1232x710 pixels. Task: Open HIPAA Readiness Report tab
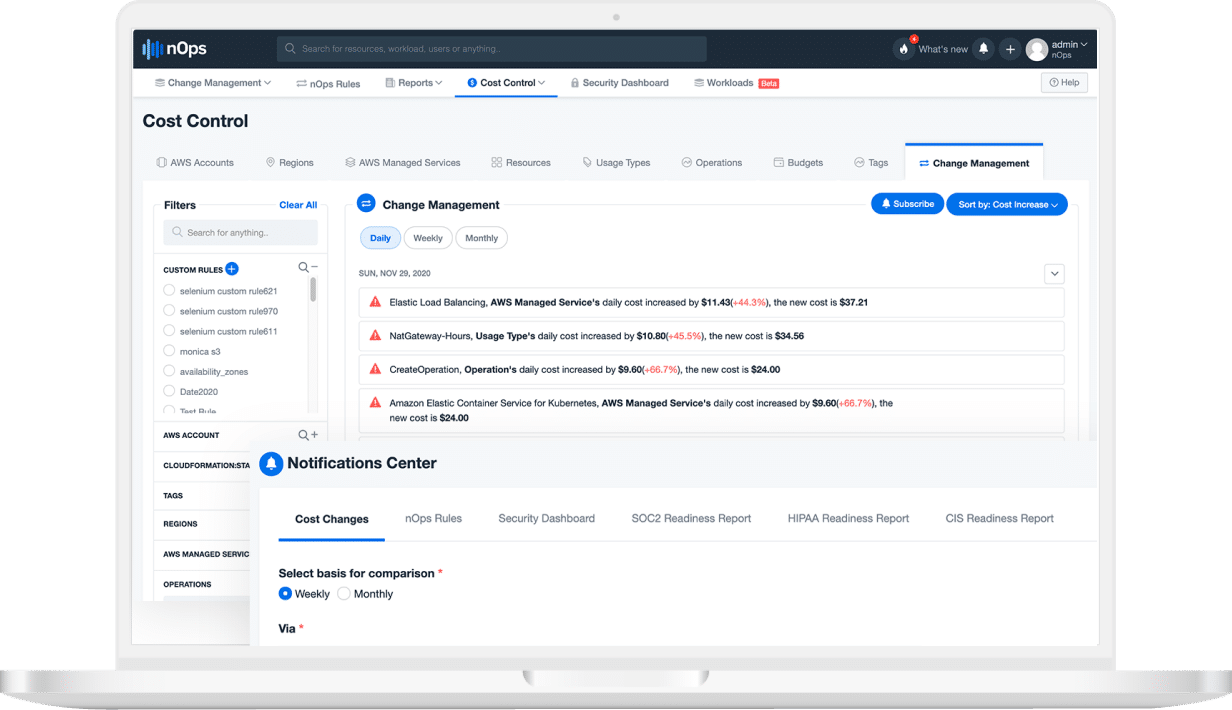point(848,518)
